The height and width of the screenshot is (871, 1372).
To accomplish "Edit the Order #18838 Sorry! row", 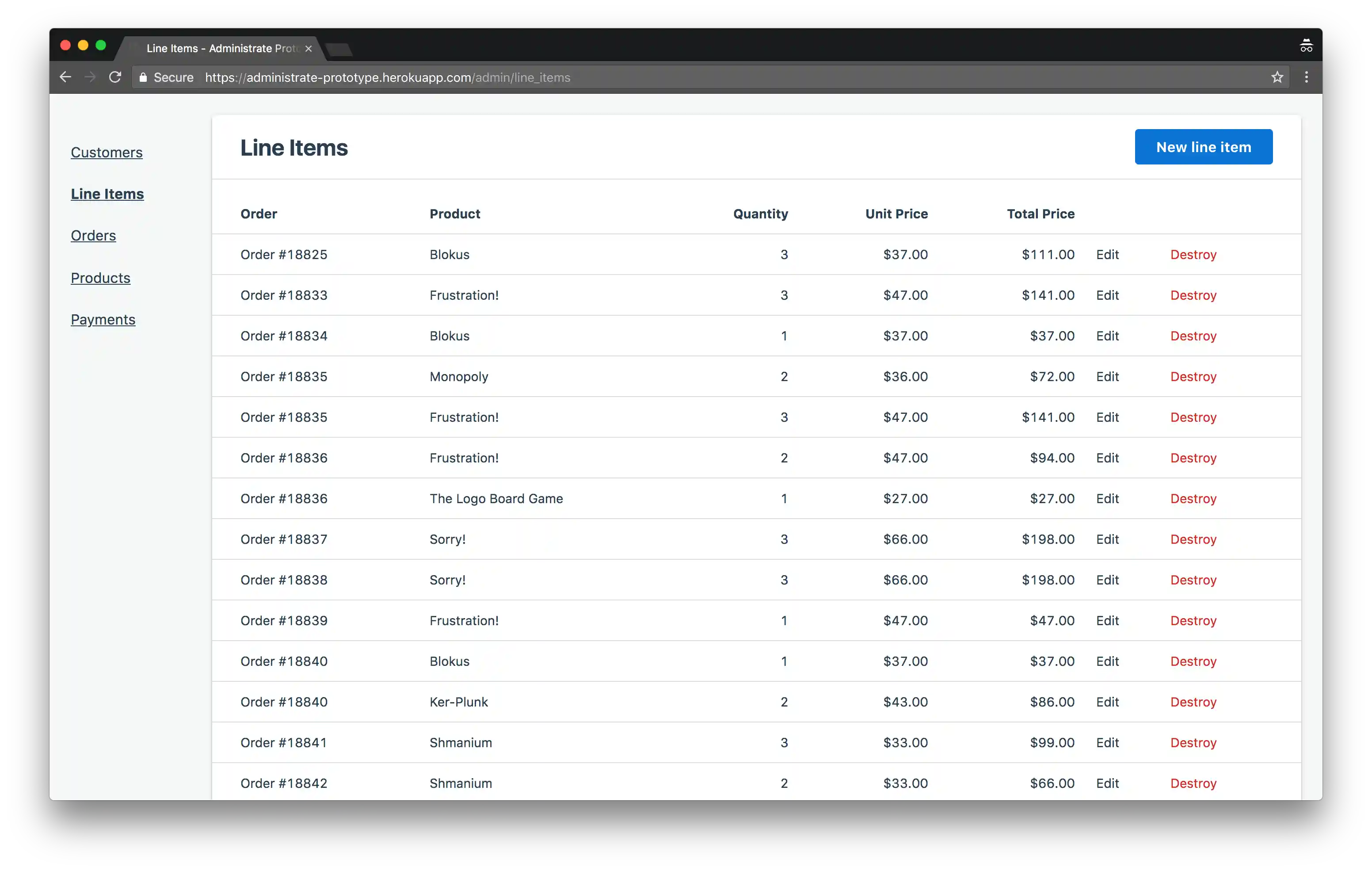I will 1107,580.
